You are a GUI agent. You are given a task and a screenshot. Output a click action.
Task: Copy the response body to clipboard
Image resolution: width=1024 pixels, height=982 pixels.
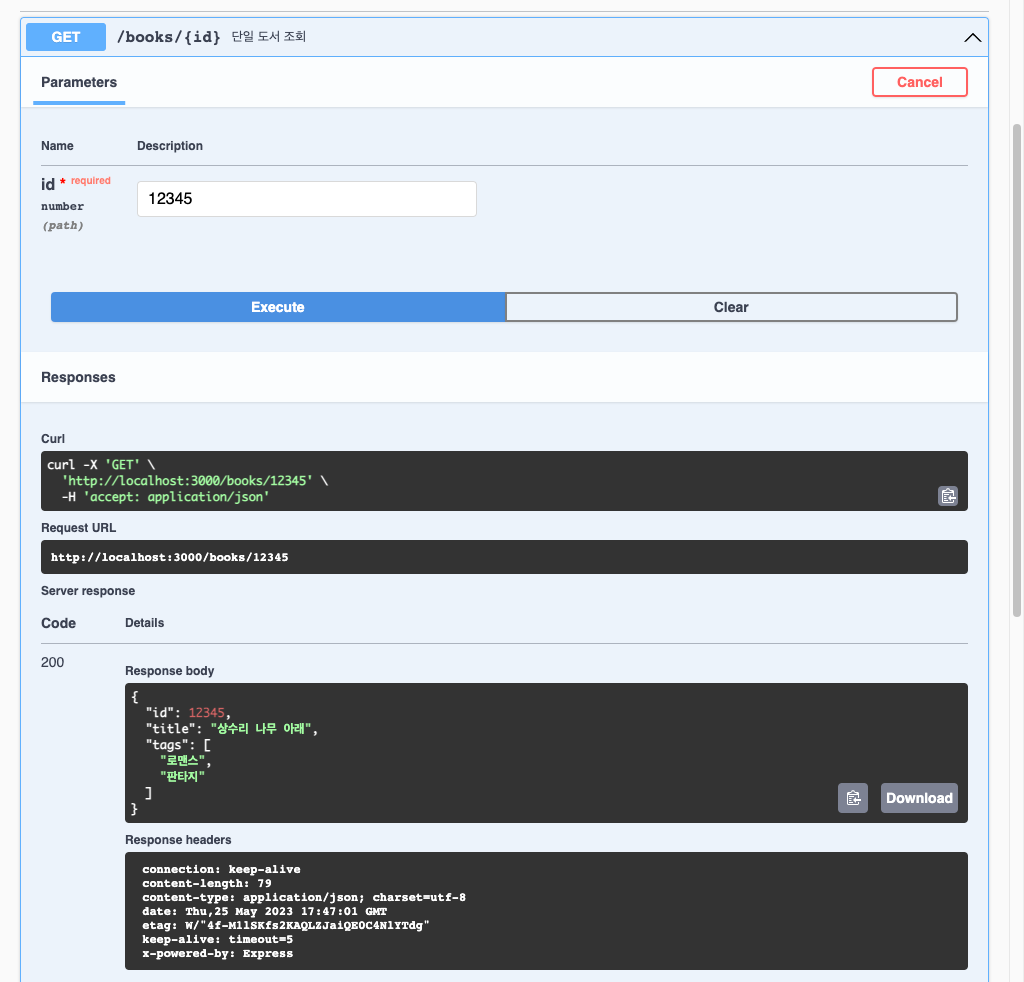(852, 798)
